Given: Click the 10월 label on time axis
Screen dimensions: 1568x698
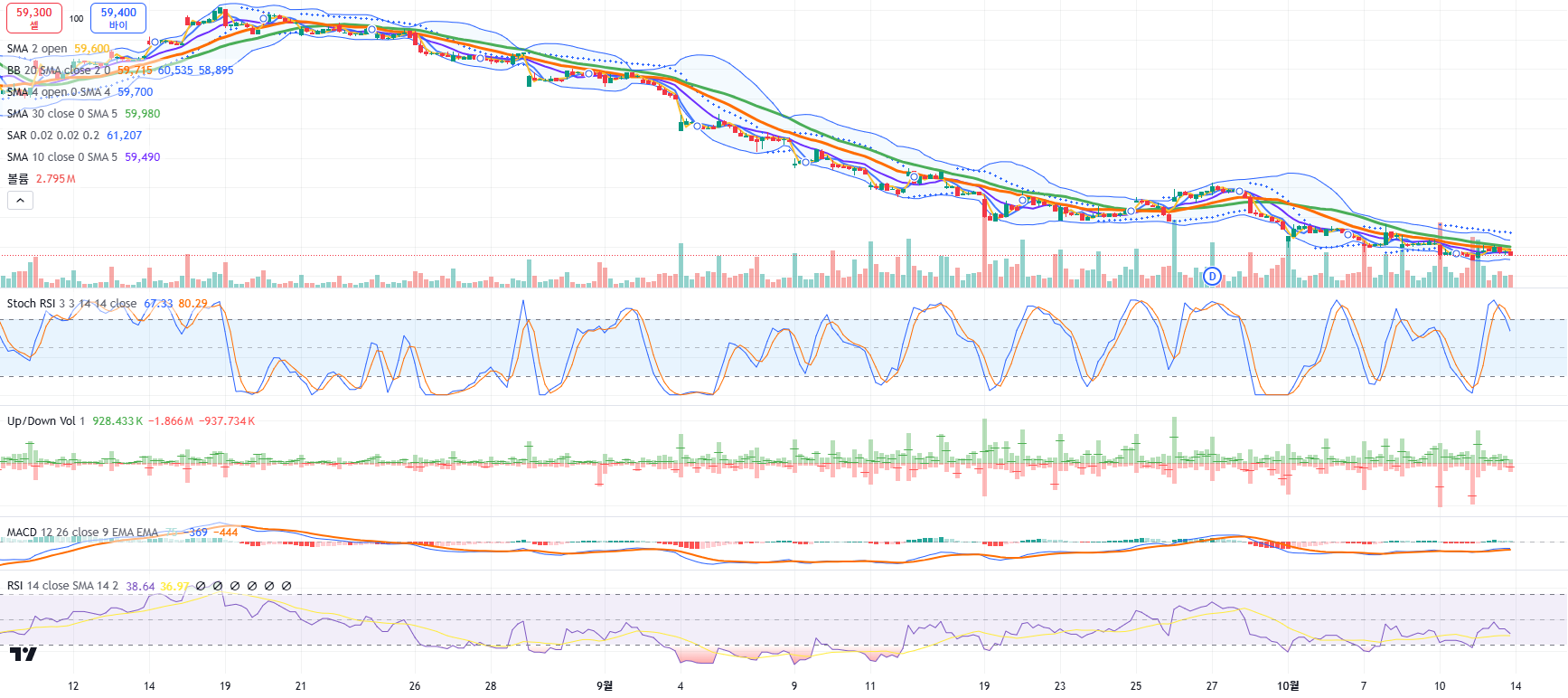Looking at the screenshot, I should (x=1288, y=685).
